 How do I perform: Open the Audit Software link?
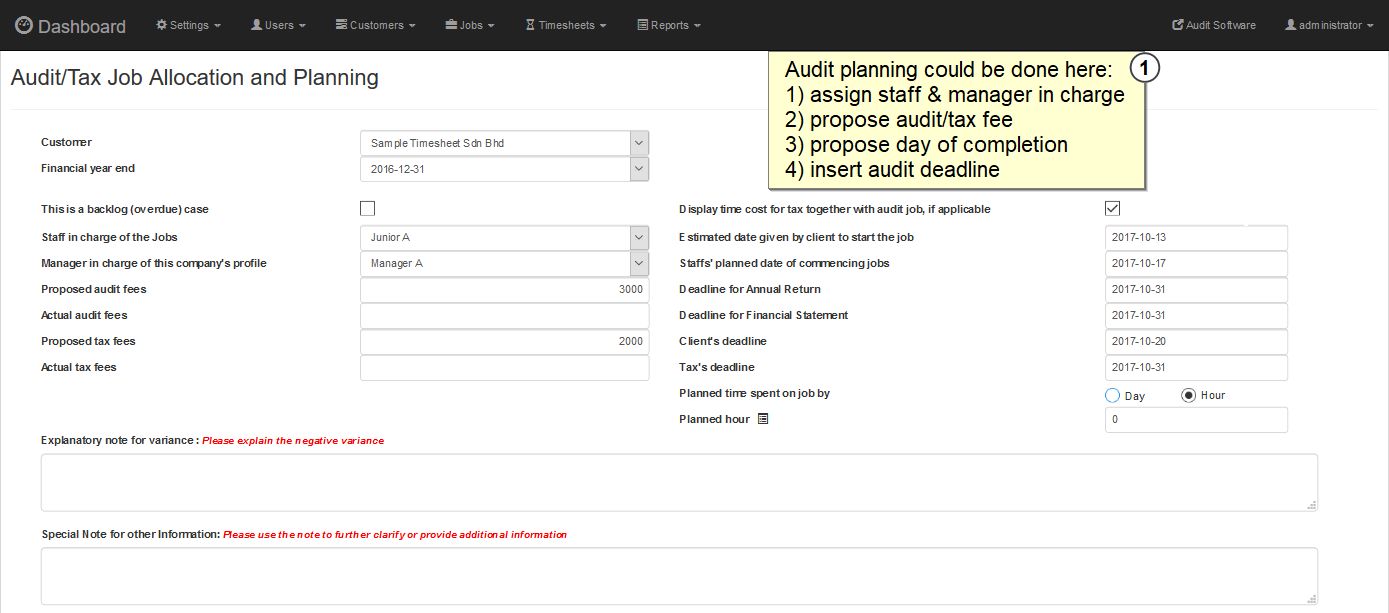1213,25
